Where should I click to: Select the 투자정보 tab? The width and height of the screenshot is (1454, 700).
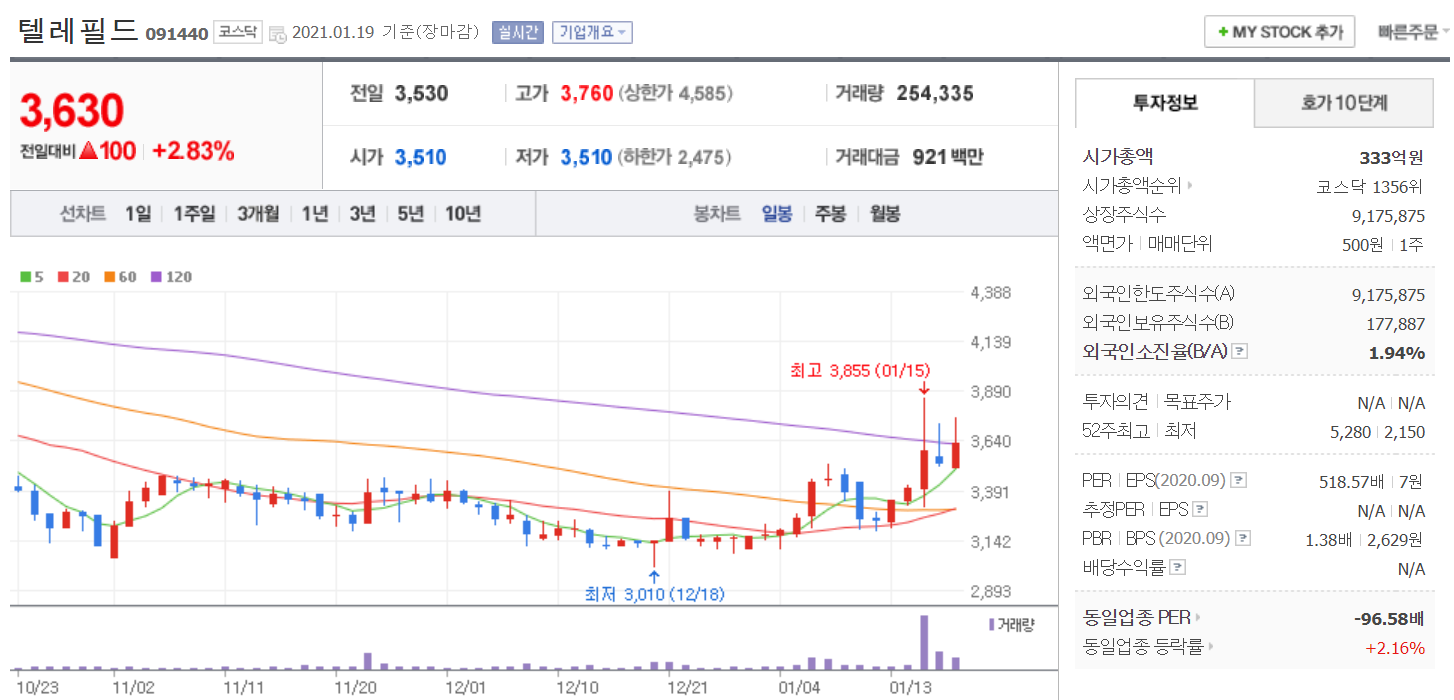point(1164,102)
